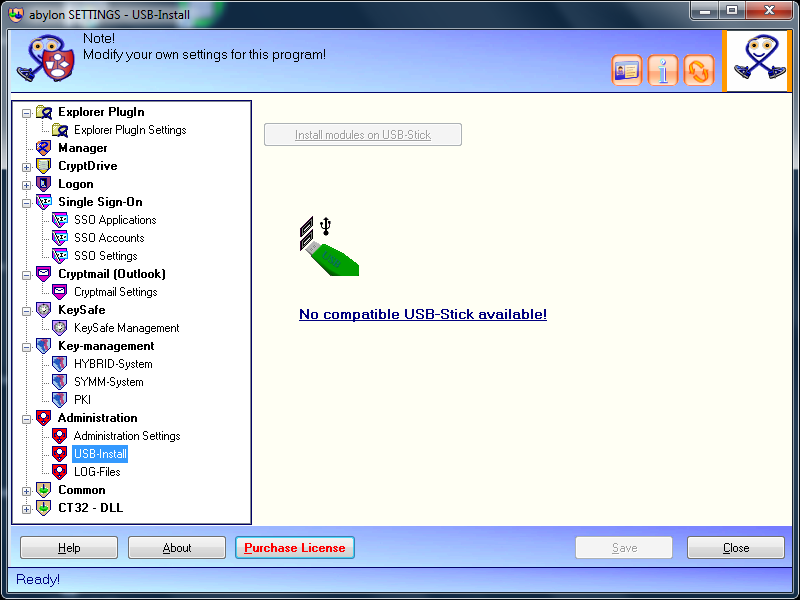800x600 pixels.
Task: Click the Close button at bottom
Action: tap(736, 547)
